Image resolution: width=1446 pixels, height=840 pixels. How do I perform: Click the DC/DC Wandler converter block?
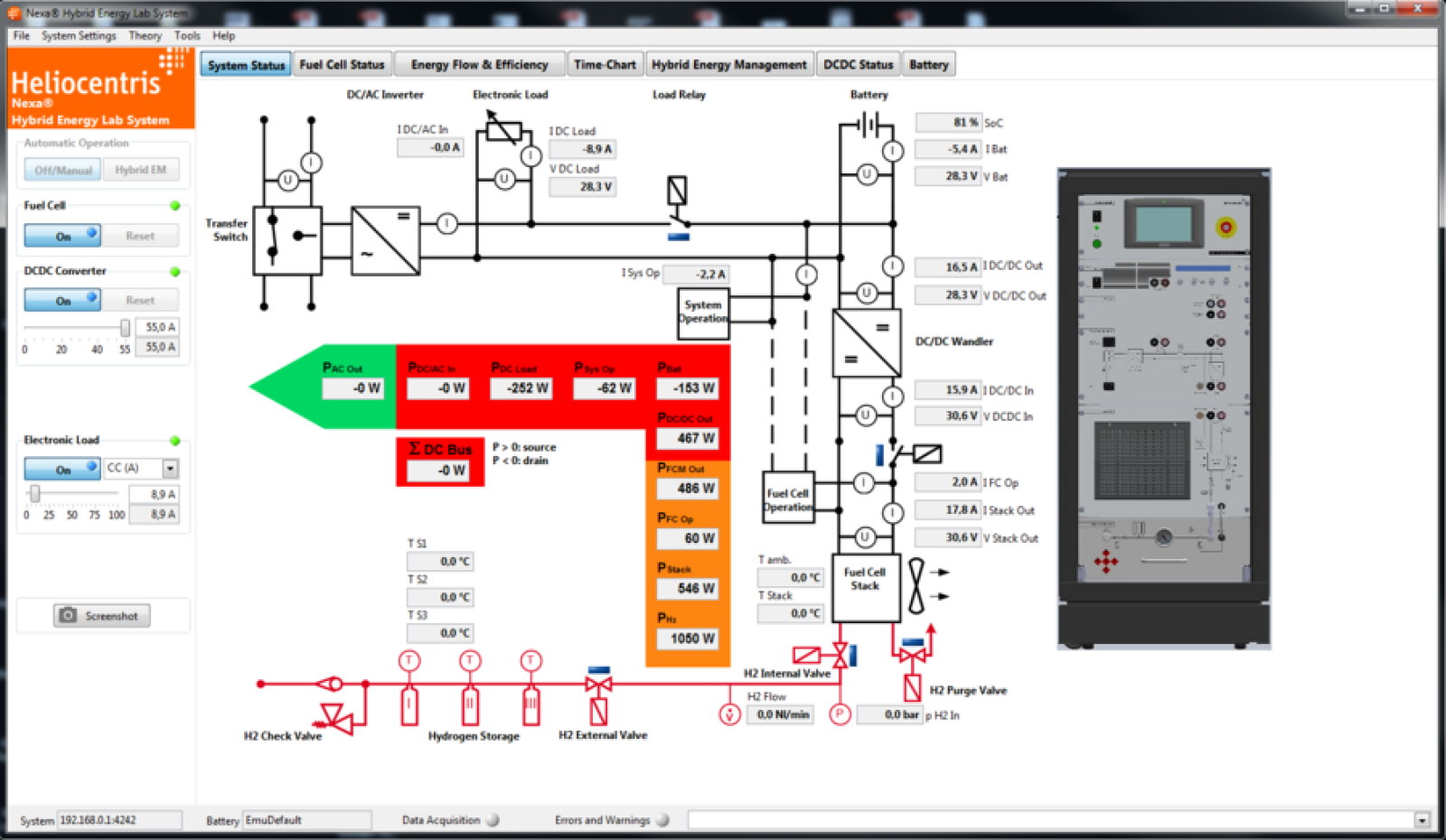[866, 342]
